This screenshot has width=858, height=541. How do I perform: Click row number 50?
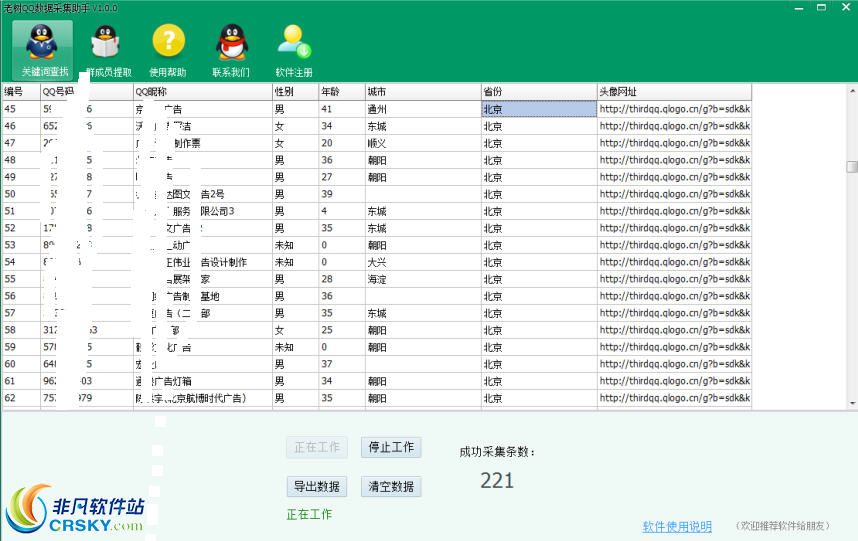tap(21, 194)
